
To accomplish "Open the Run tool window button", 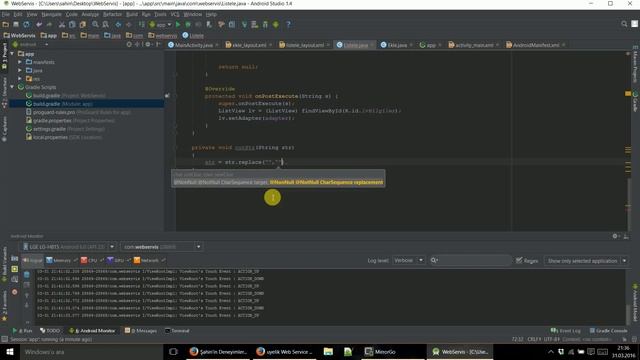I will [x=22, y=331].
